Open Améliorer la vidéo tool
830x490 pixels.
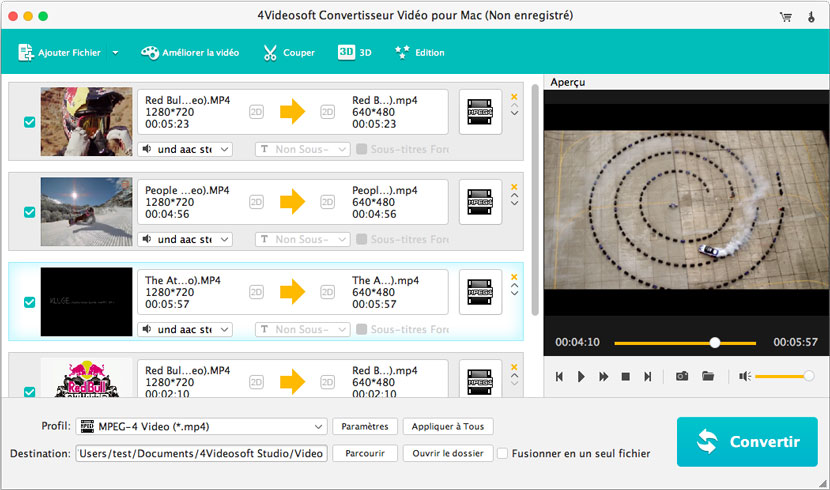(x=190, y=52)
